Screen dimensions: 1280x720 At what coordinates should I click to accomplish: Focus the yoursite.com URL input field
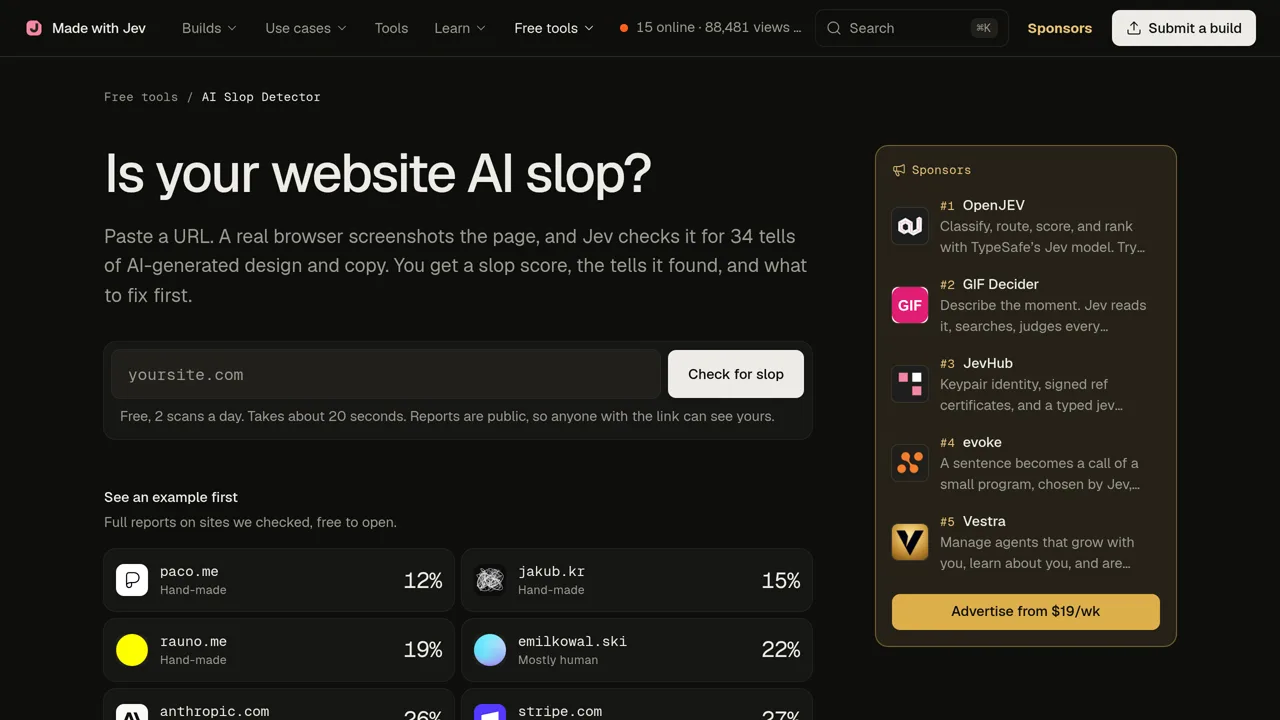[386, 374]
